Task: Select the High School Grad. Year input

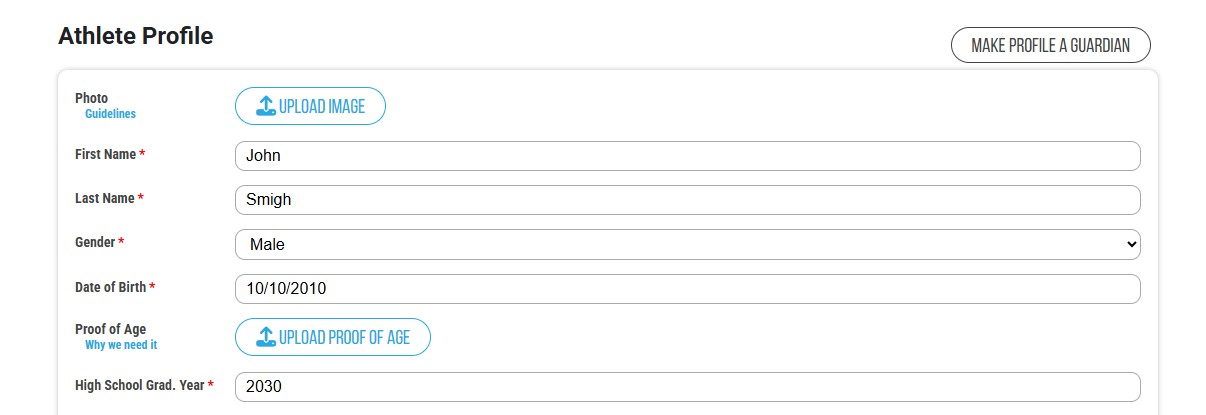Action: click(687, 387)
